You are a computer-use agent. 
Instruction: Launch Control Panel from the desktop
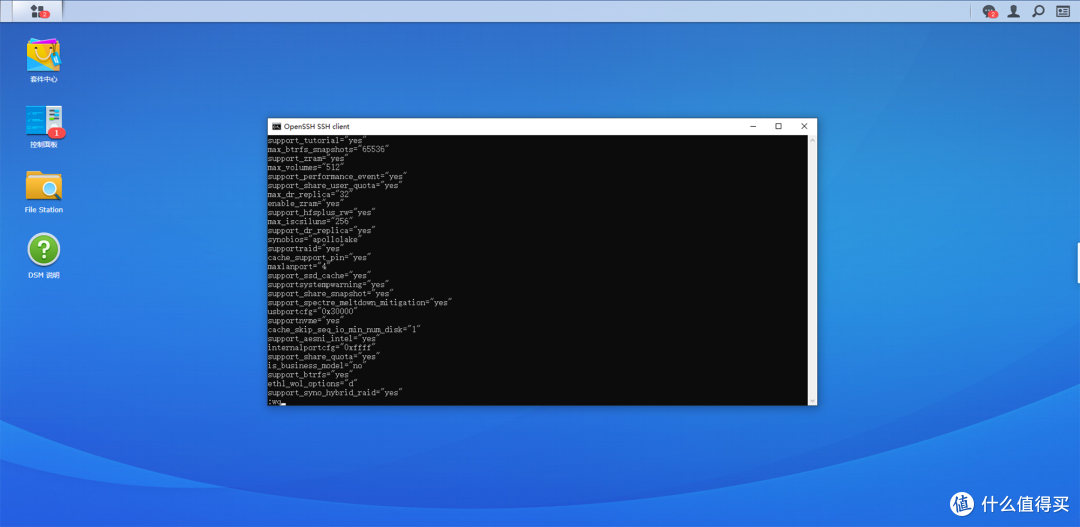(43, 122)
